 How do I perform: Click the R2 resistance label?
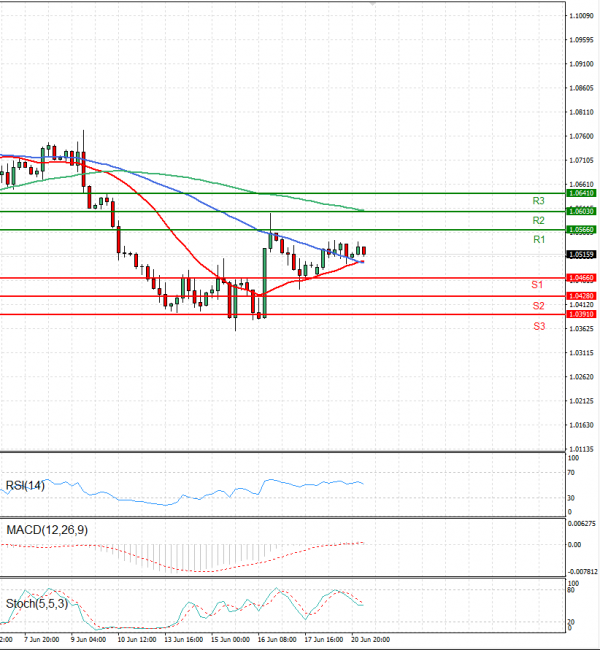[x=538, y=221]
